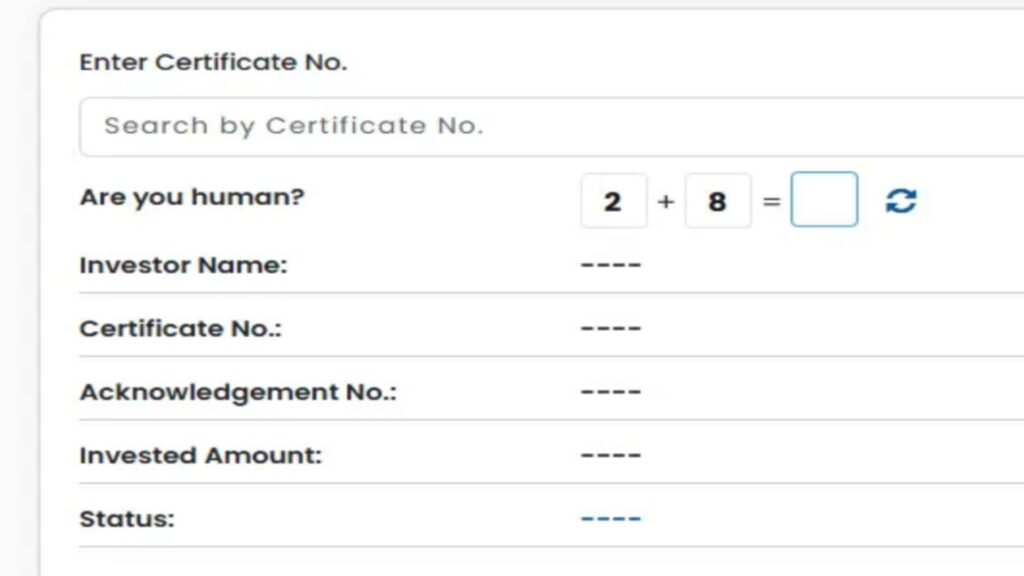
Task: Focus the Search by Certificate No. field
Action: [x=552, y=127]
